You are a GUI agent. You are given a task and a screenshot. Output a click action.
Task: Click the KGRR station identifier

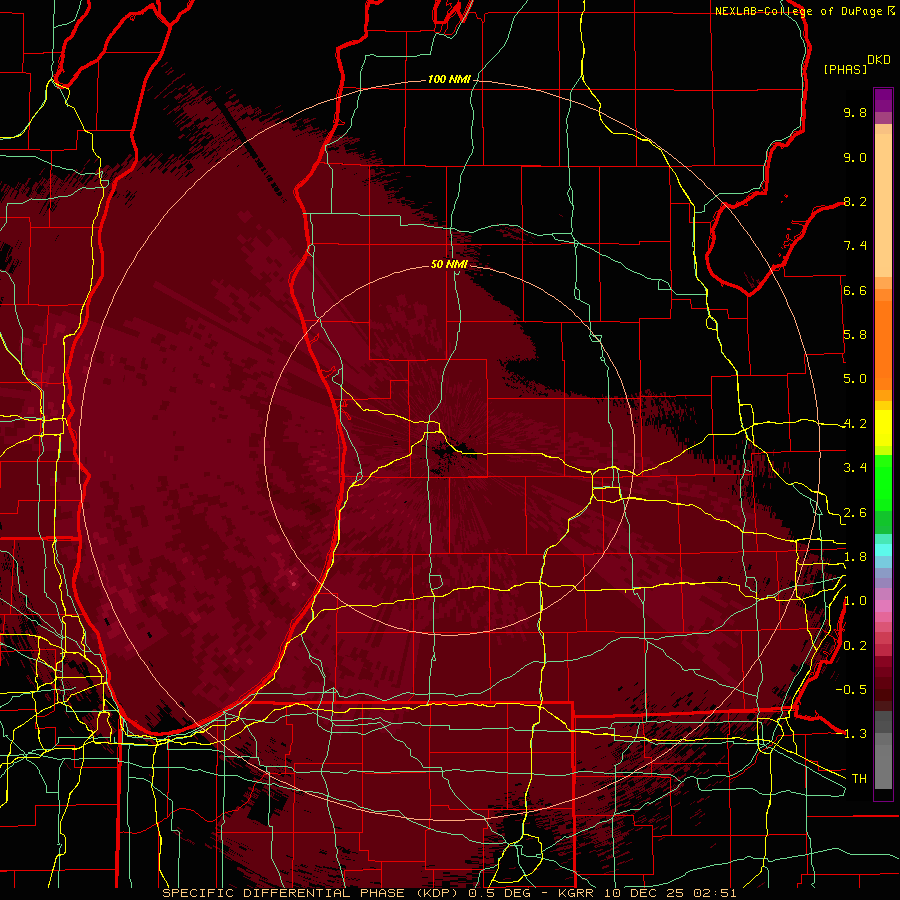pyautogui.click(x=575, y=893)
